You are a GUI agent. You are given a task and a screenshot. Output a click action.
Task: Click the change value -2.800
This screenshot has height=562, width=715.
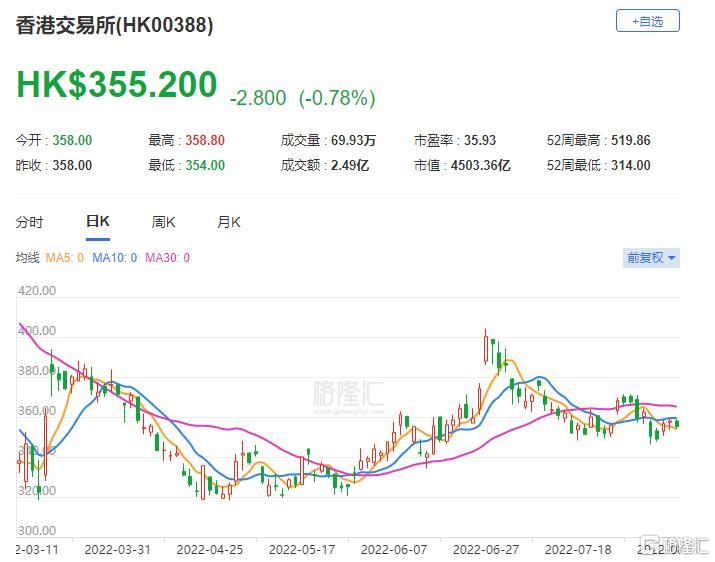pyautogui.click(x=258, y=98)
